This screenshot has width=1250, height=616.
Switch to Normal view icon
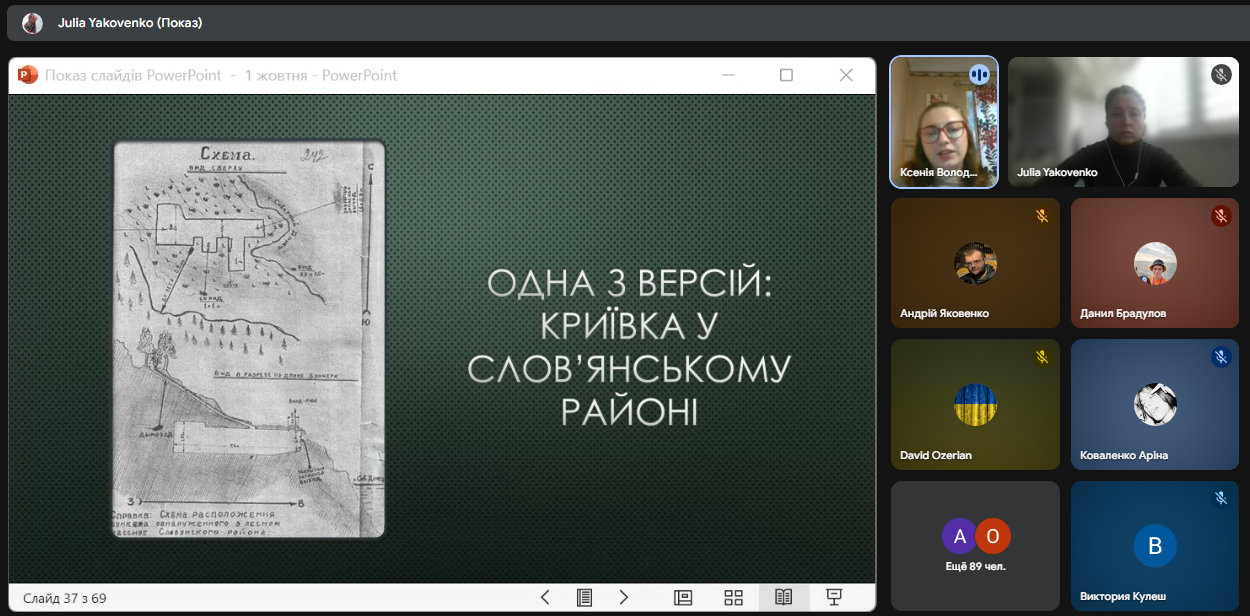click(x=683, y=597)
